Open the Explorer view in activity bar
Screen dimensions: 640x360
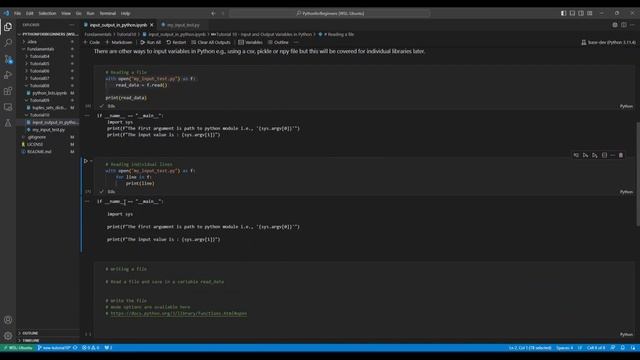[8, 27]
